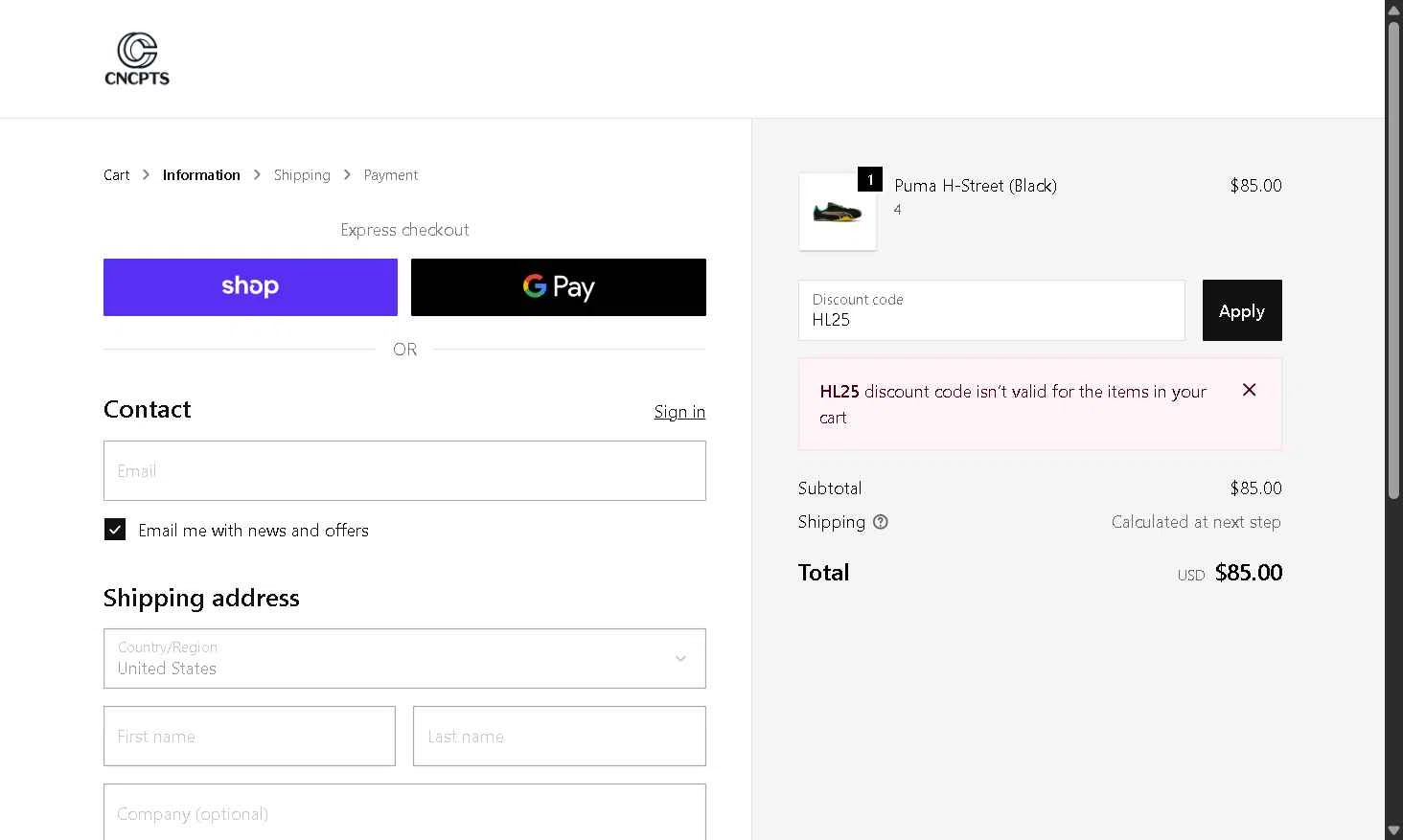
Task: Click the Puma H-Street (Black) product name
Action: 976,186
